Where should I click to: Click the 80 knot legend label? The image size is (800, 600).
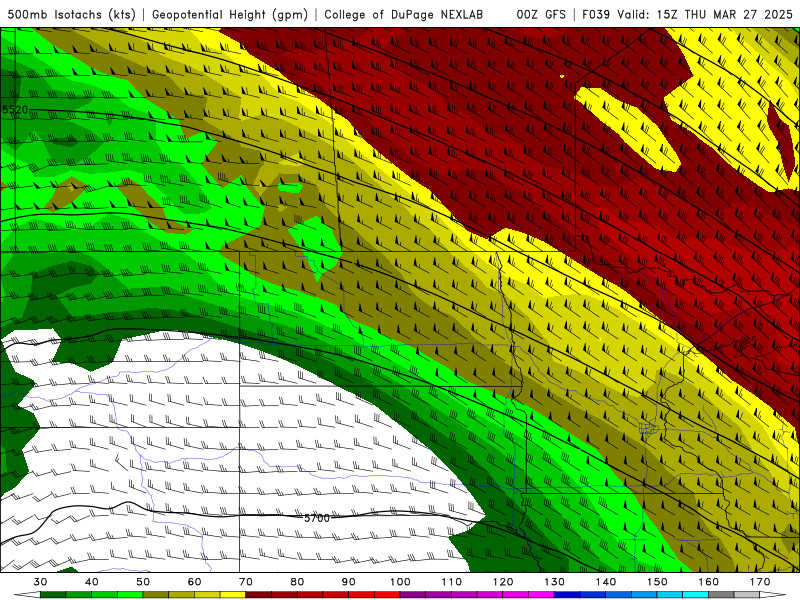click(x=297, y=582)
